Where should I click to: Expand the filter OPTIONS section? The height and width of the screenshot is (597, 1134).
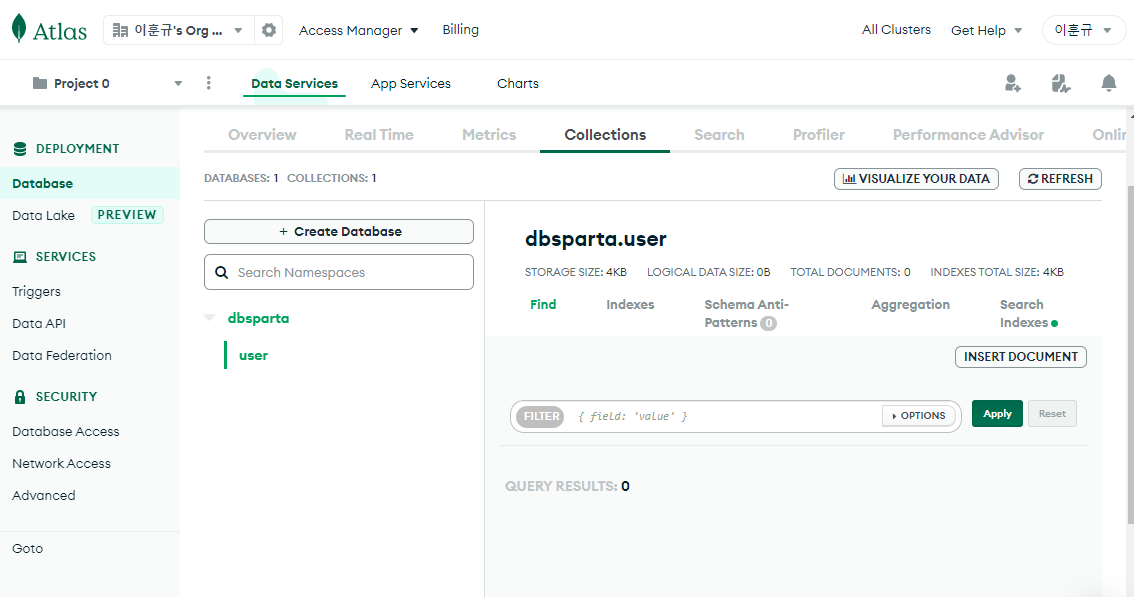click(x=918, y=416)
